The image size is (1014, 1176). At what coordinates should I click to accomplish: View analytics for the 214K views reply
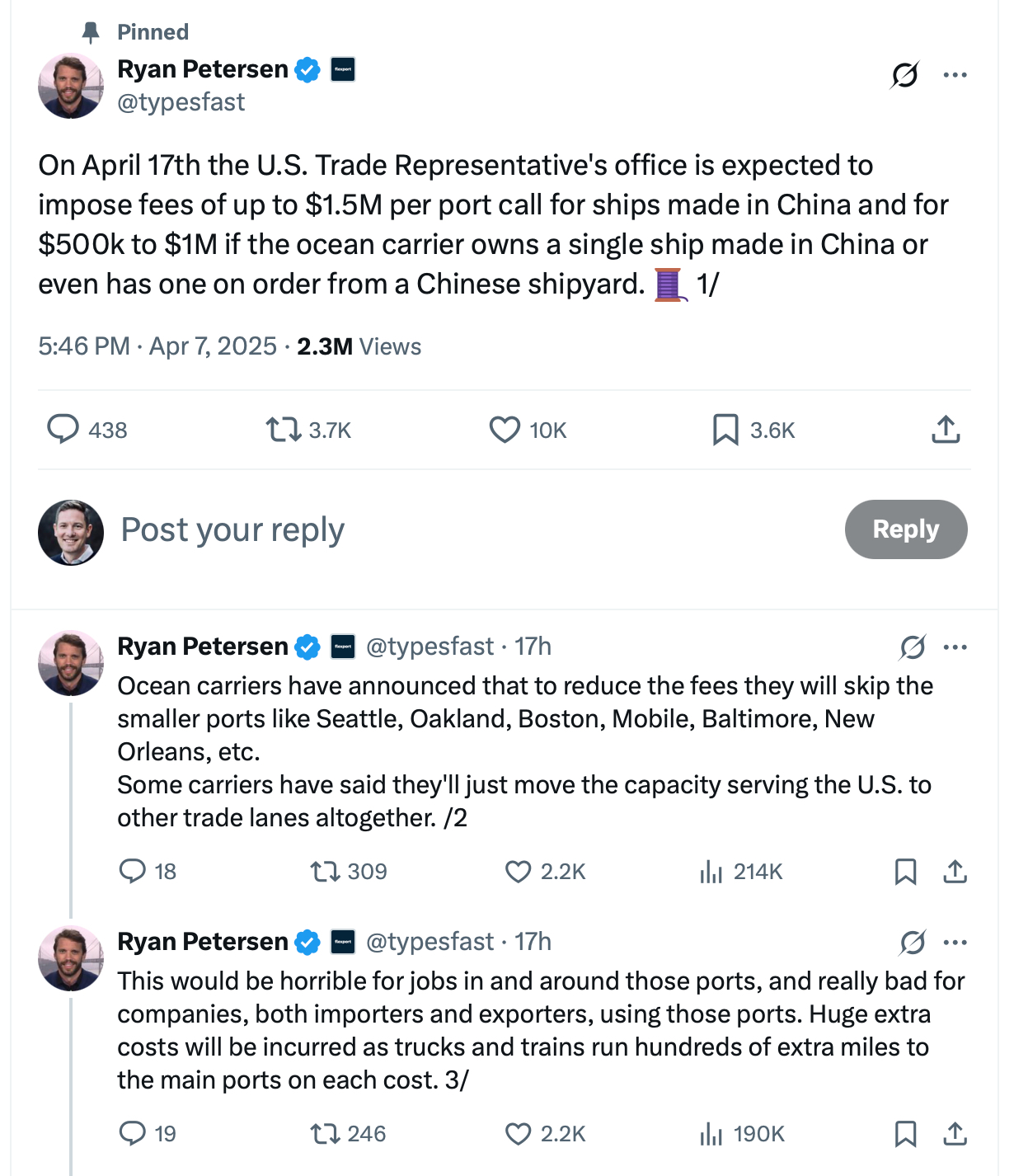[711, 872]
